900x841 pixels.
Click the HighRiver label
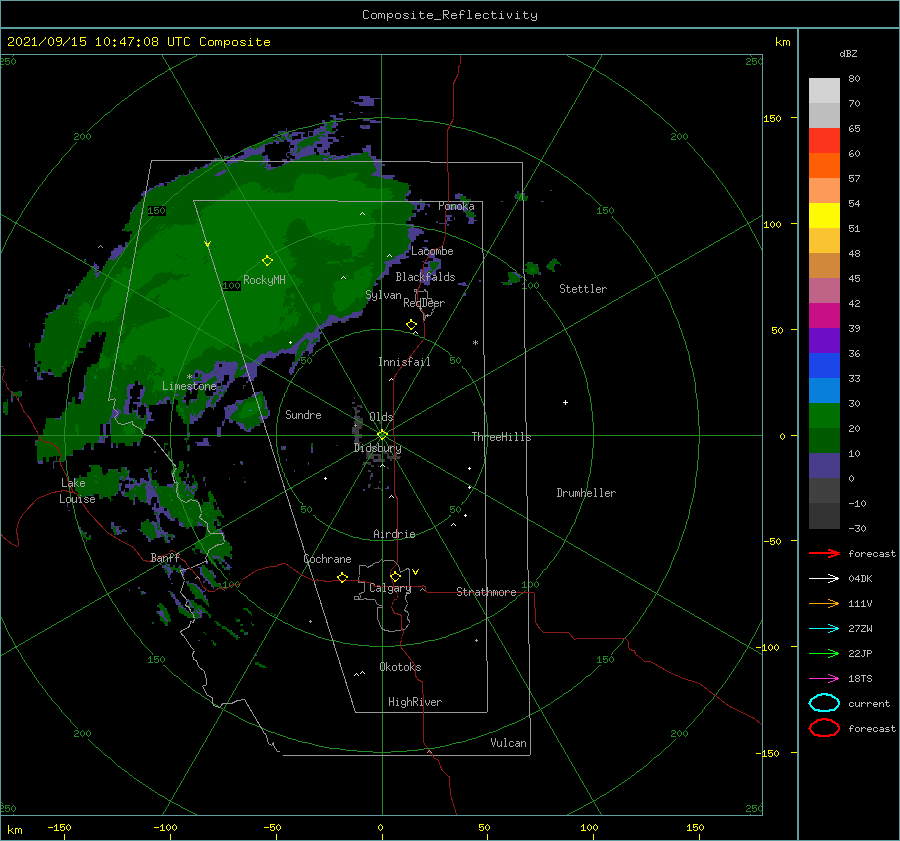(415, 702)
